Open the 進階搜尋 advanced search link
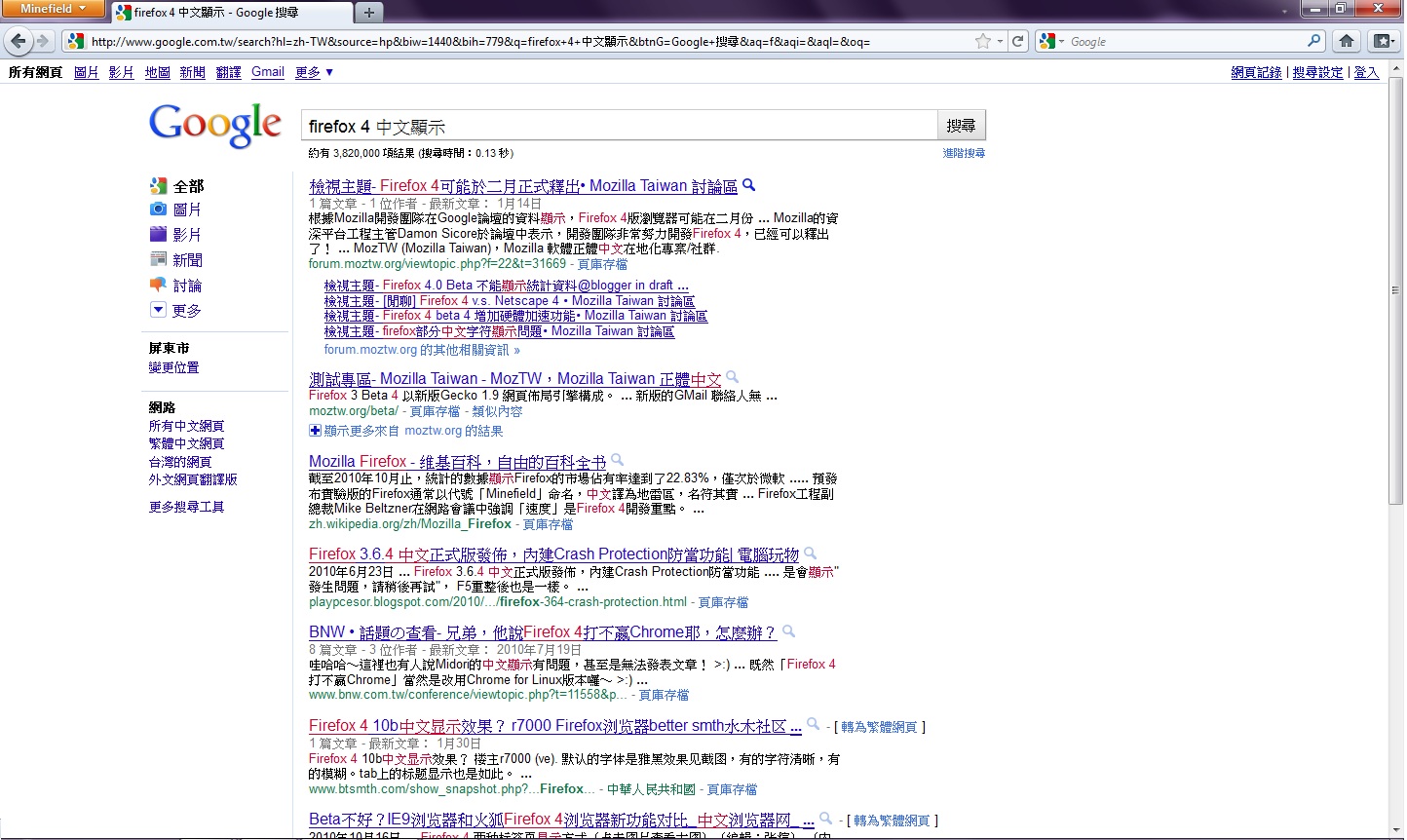Viewport: 1407px width, 840px height. tap(963, 153)
